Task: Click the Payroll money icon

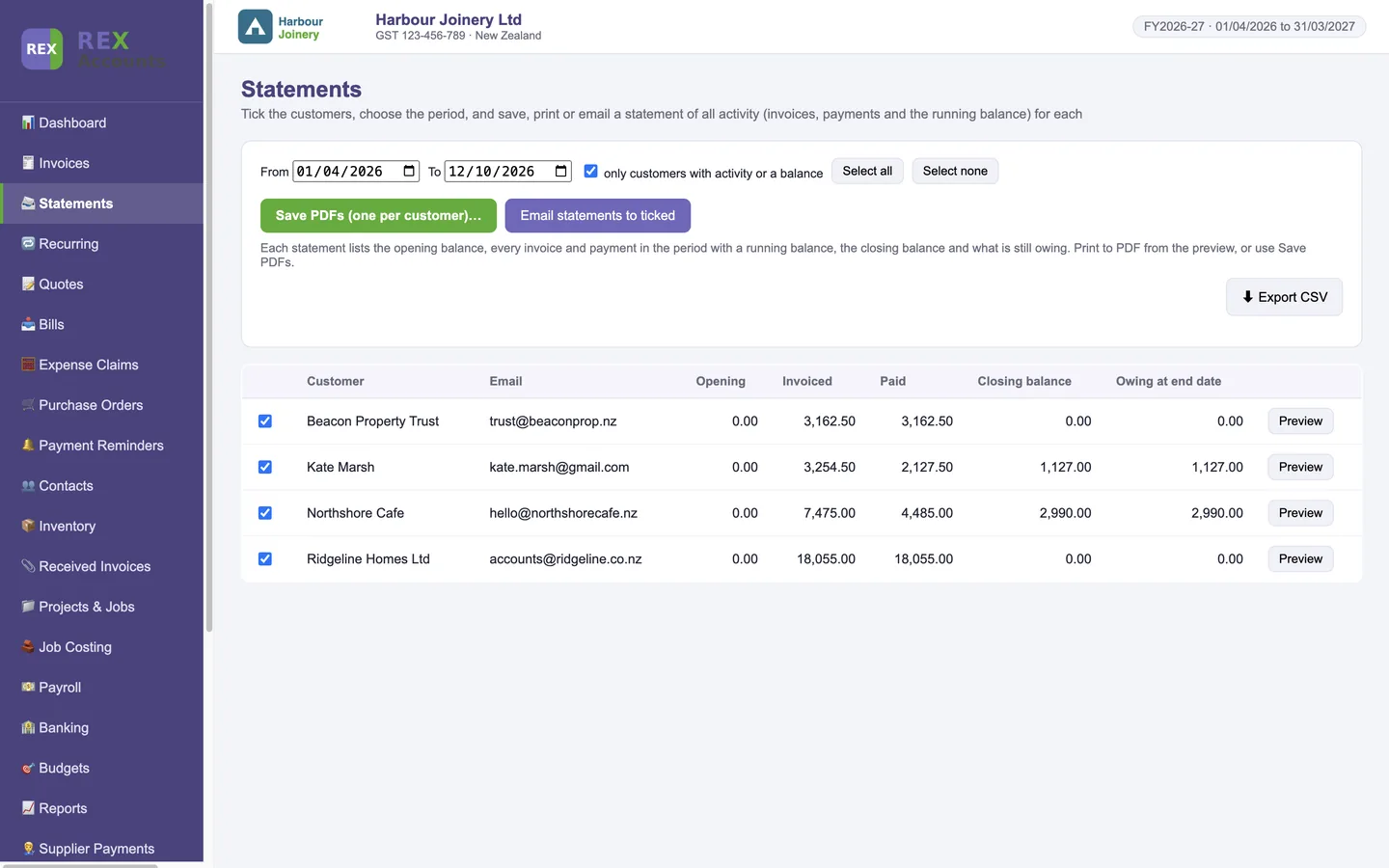Action: (x=28, y=688)
